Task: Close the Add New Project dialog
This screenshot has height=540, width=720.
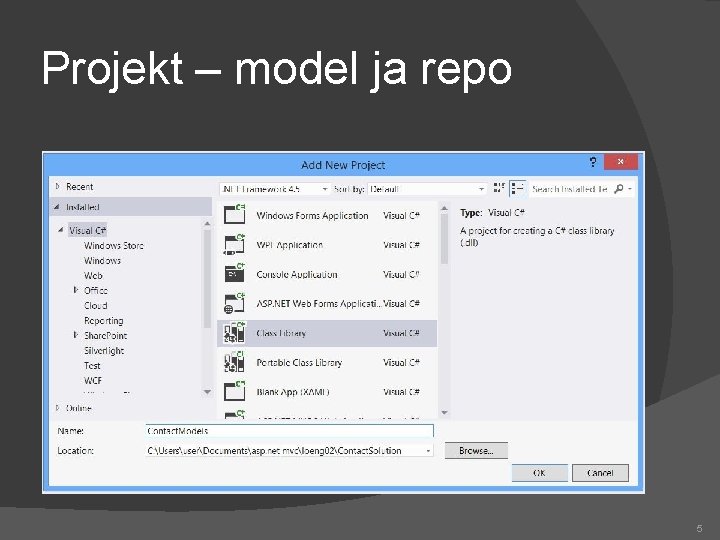Action: point(620,162)
